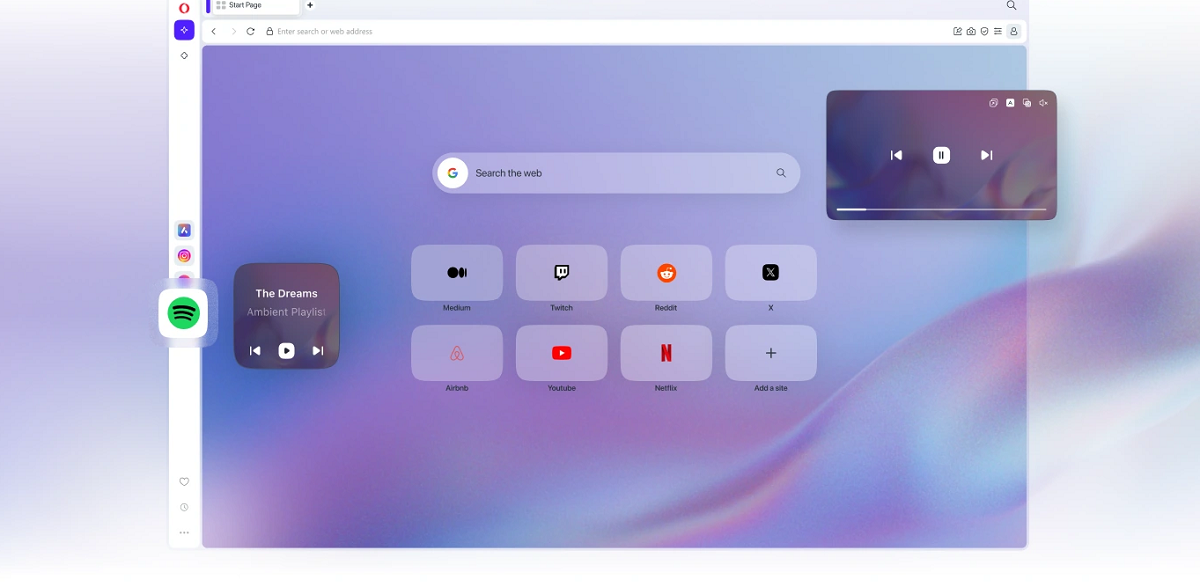Open the Twitch speed dial tile
The width and height of the screenshot is (1200, 587).
tap(561, 273)
